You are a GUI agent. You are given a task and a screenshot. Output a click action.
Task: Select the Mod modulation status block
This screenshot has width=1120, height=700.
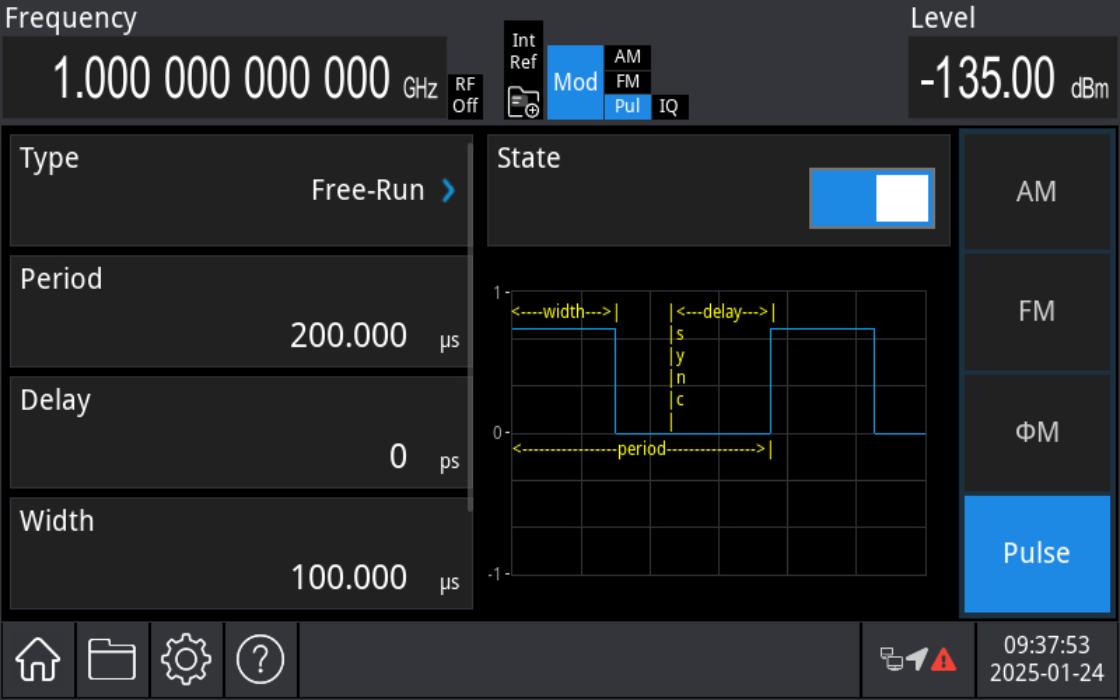click(x=576, y=80)
